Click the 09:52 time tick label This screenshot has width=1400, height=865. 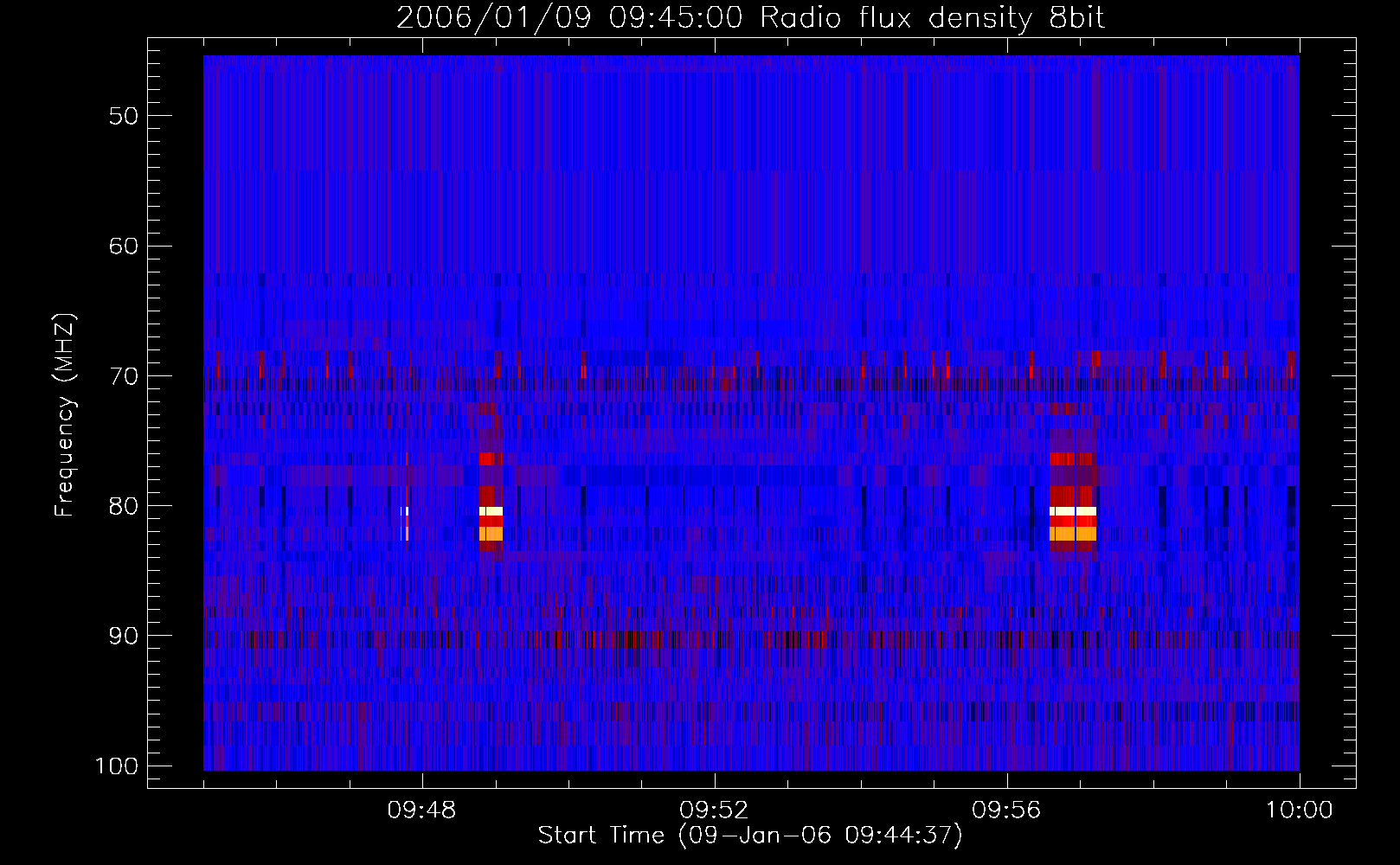coord(714,811)
